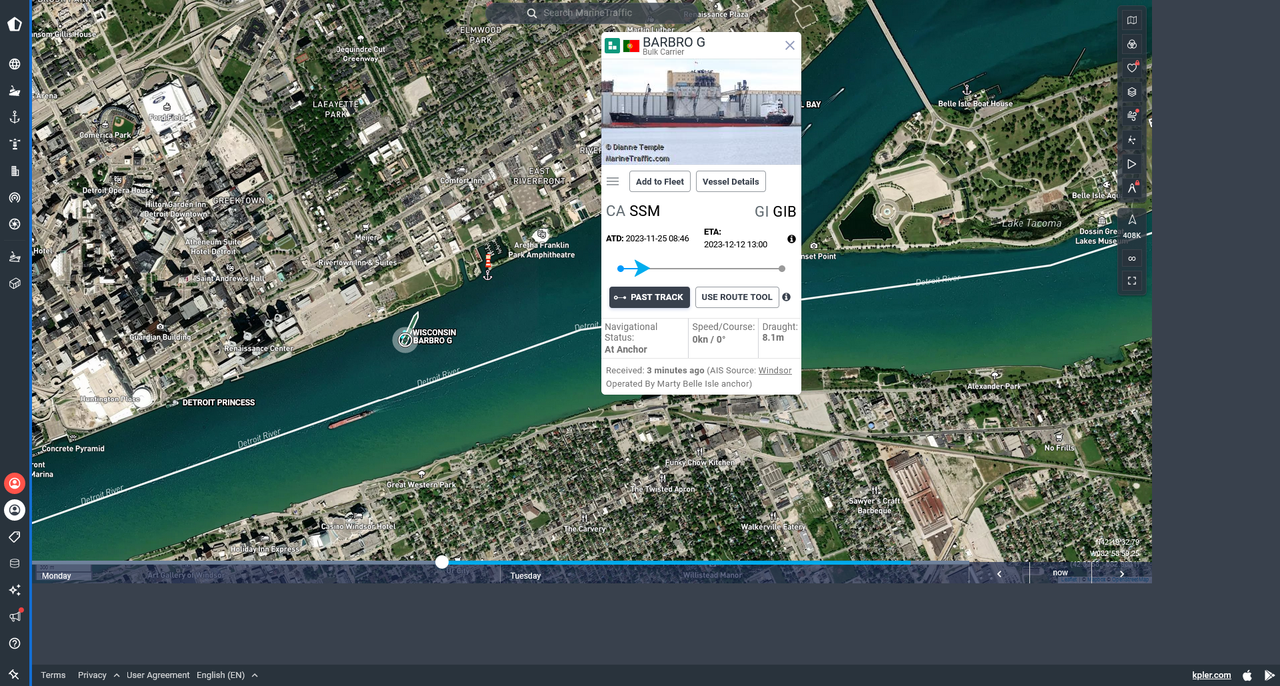Show past track of BARBRO G
Screen dimensions: 1280x686
[650, 297]
